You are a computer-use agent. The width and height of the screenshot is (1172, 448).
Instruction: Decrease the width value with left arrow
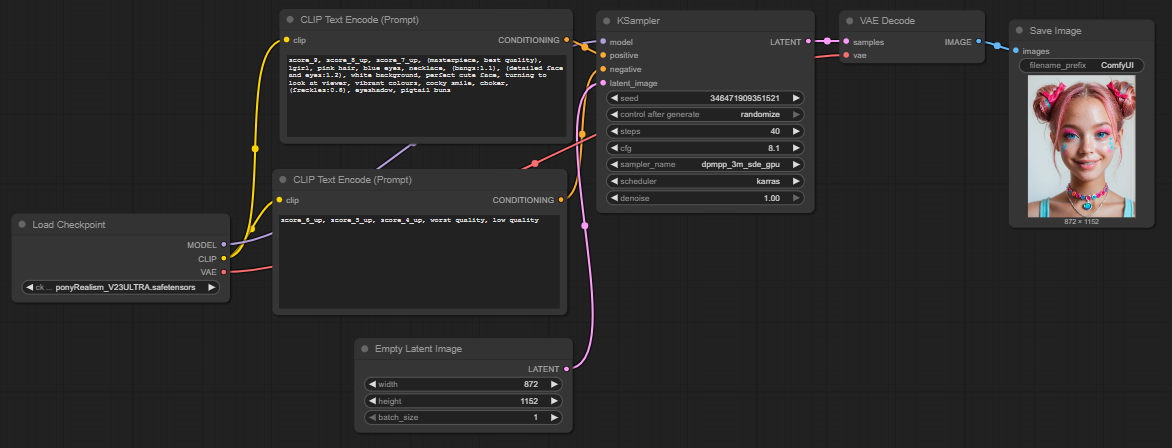coord(372,384)
